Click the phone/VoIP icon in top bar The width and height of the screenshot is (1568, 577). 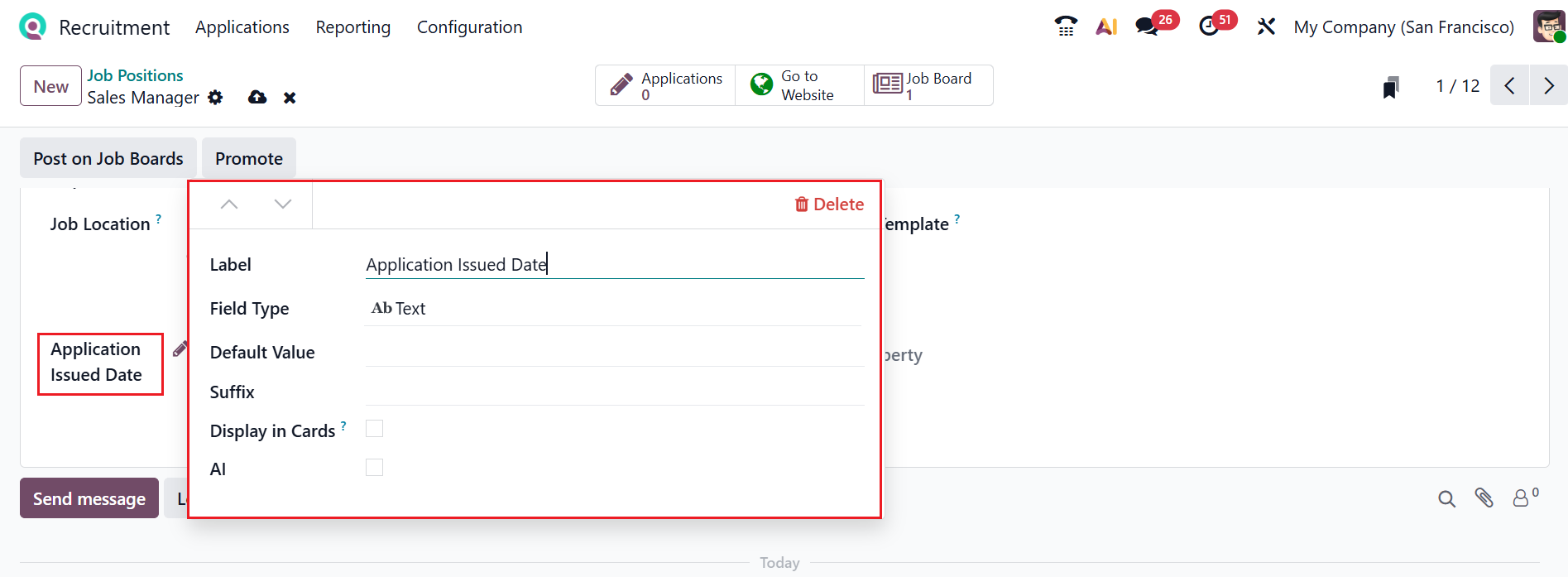(x=1066, y=26)
